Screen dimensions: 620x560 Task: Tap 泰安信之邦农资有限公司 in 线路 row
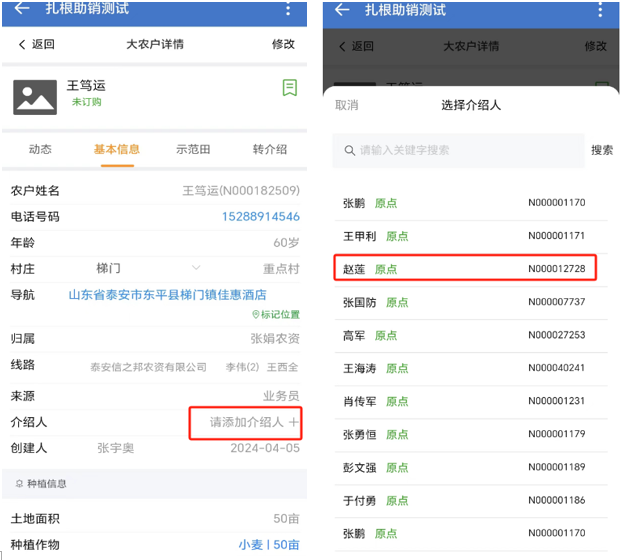coord(148,367)
